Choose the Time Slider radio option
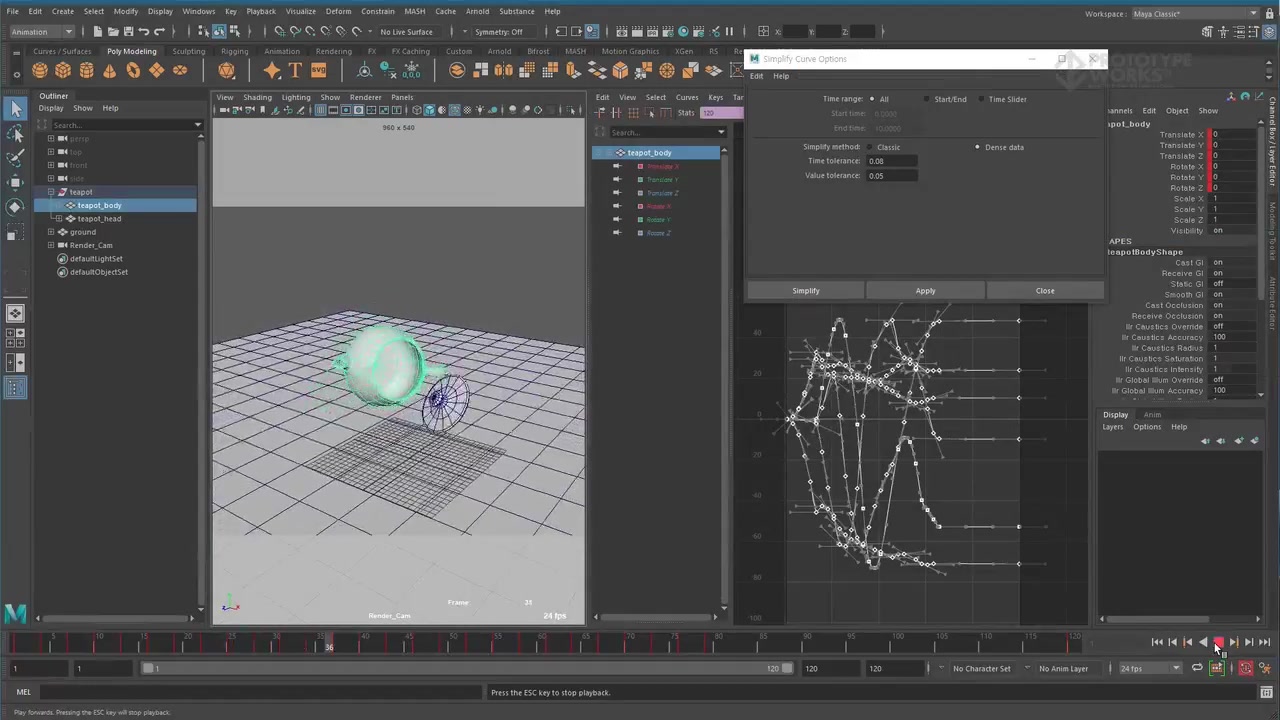This screenshot has height=720, width=1280. (981, 99)
